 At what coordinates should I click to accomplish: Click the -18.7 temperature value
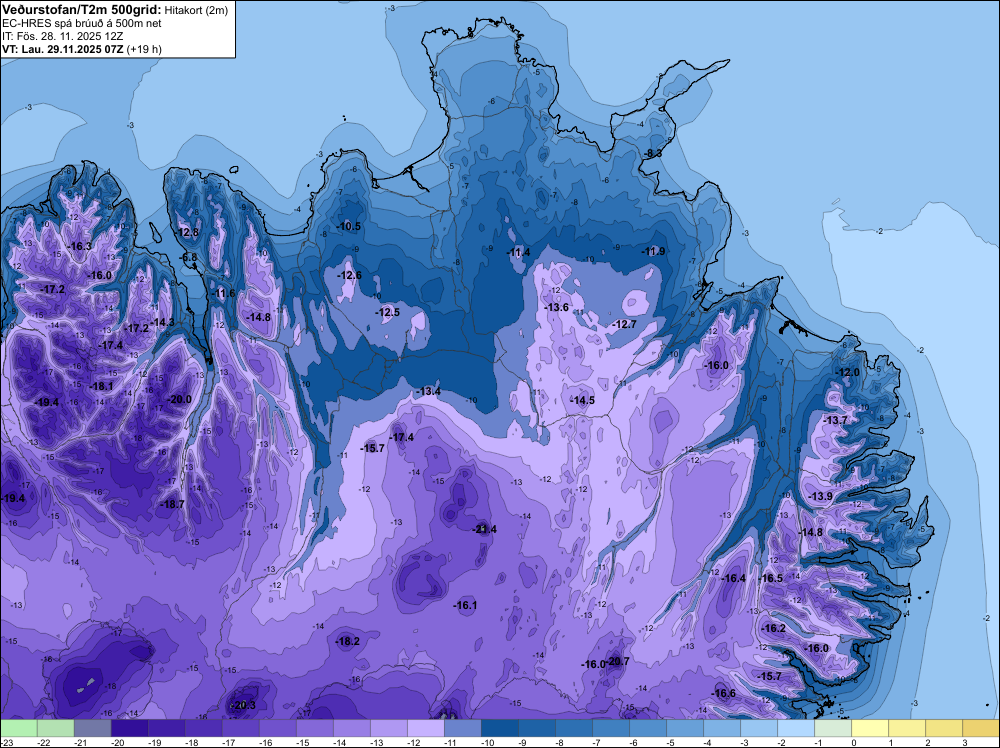172,504
